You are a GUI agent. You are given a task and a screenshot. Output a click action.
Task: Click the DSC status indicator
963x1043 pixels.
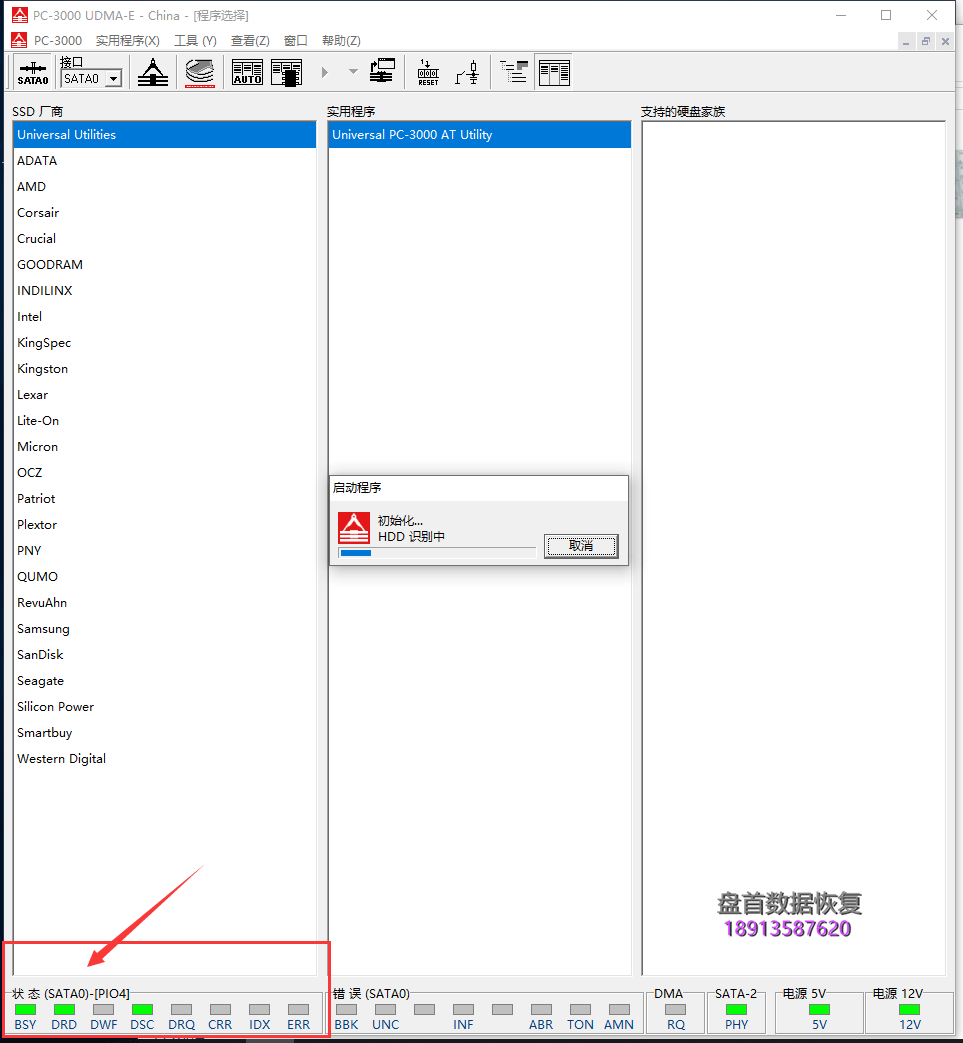[142, 1010]
